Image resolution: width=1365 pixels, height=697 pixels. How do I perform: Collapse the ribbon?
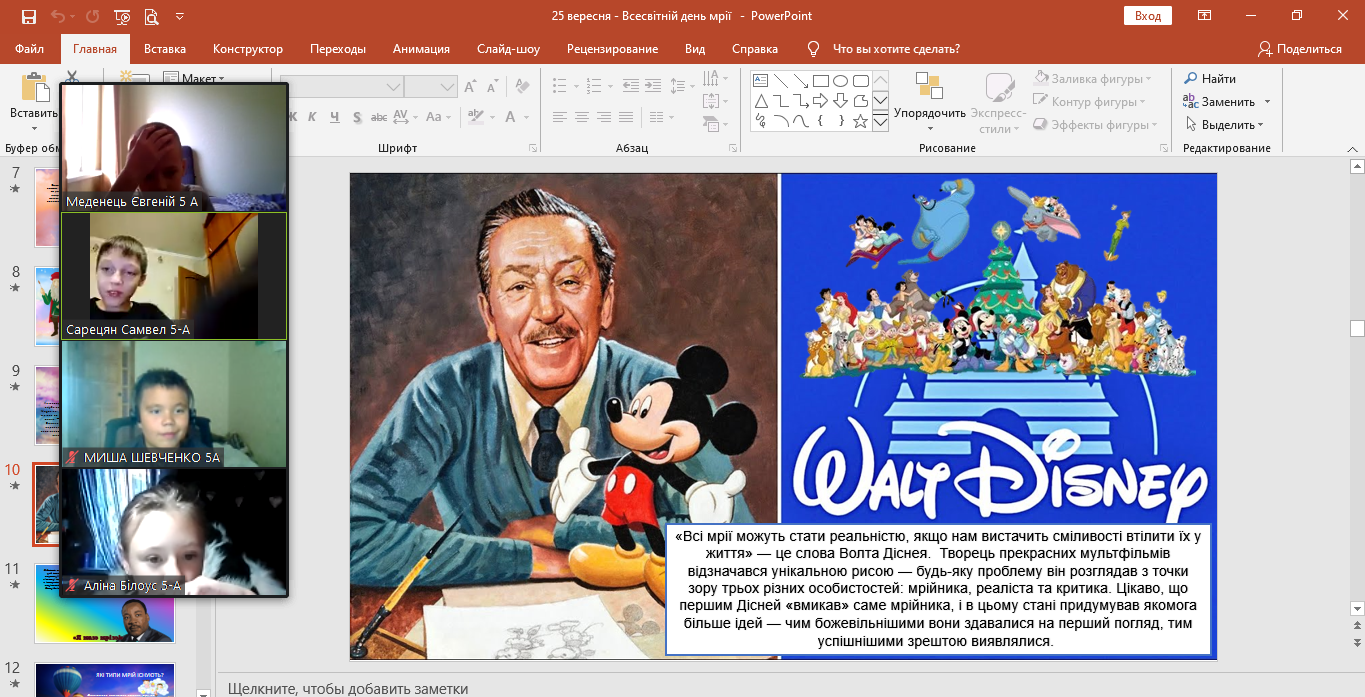pyautogui.click(x=1354, y=148)
